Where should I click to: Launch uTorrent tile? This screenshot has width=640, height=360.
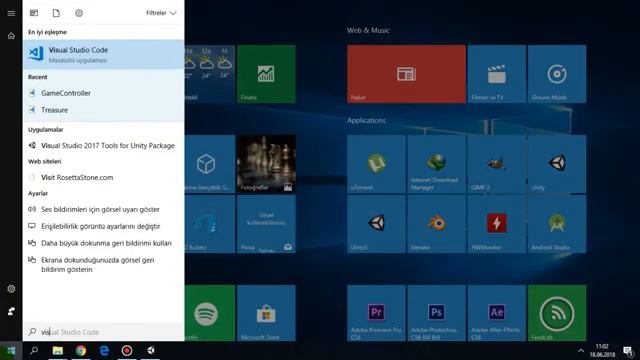point(376,164)
